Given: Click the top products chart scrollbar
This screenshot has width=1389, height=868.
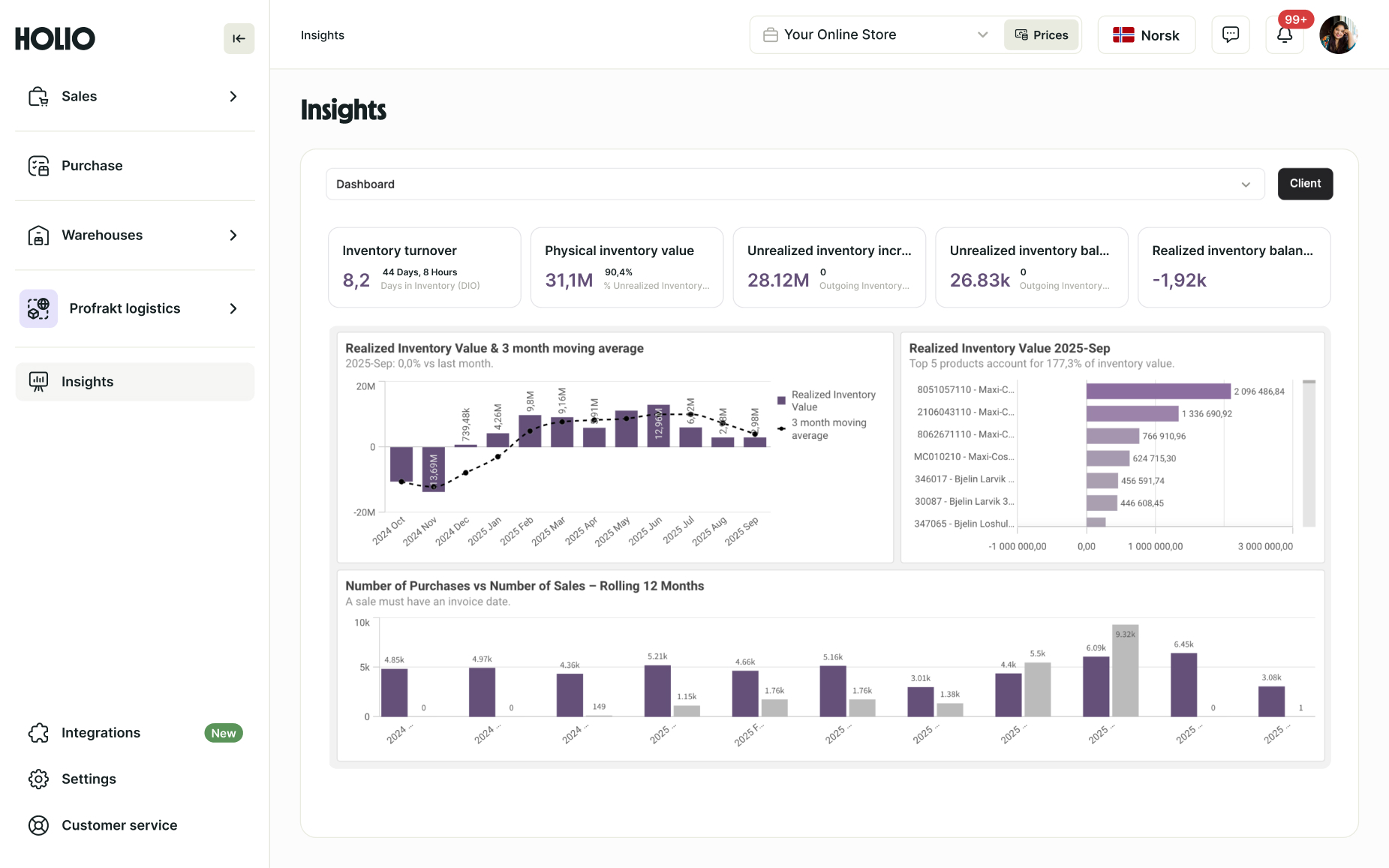Looking at the screenshot, I should tap(1309, 453).
